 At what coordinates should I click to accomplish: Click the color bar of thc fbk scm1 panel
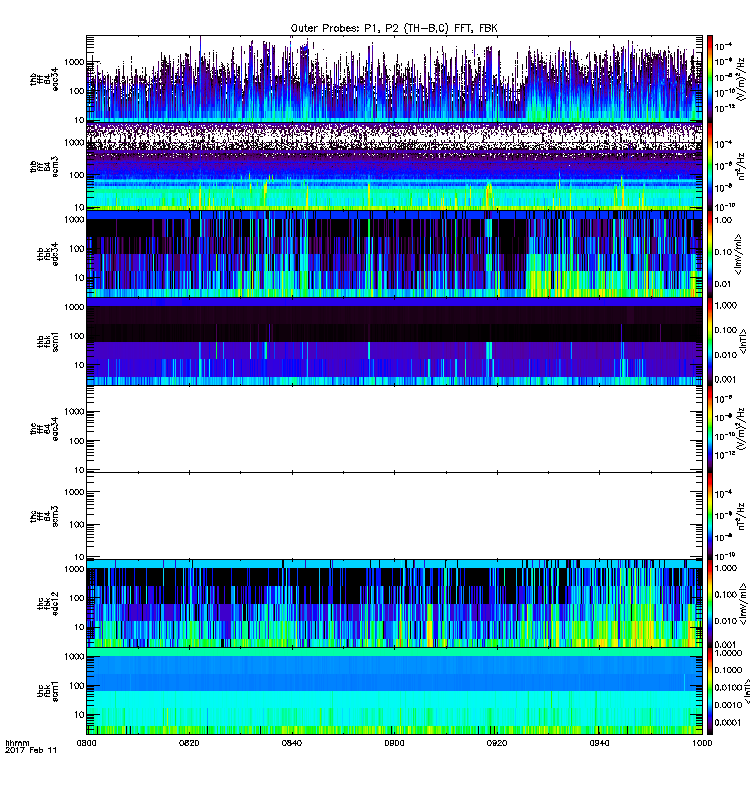click(x=710, y=691)
